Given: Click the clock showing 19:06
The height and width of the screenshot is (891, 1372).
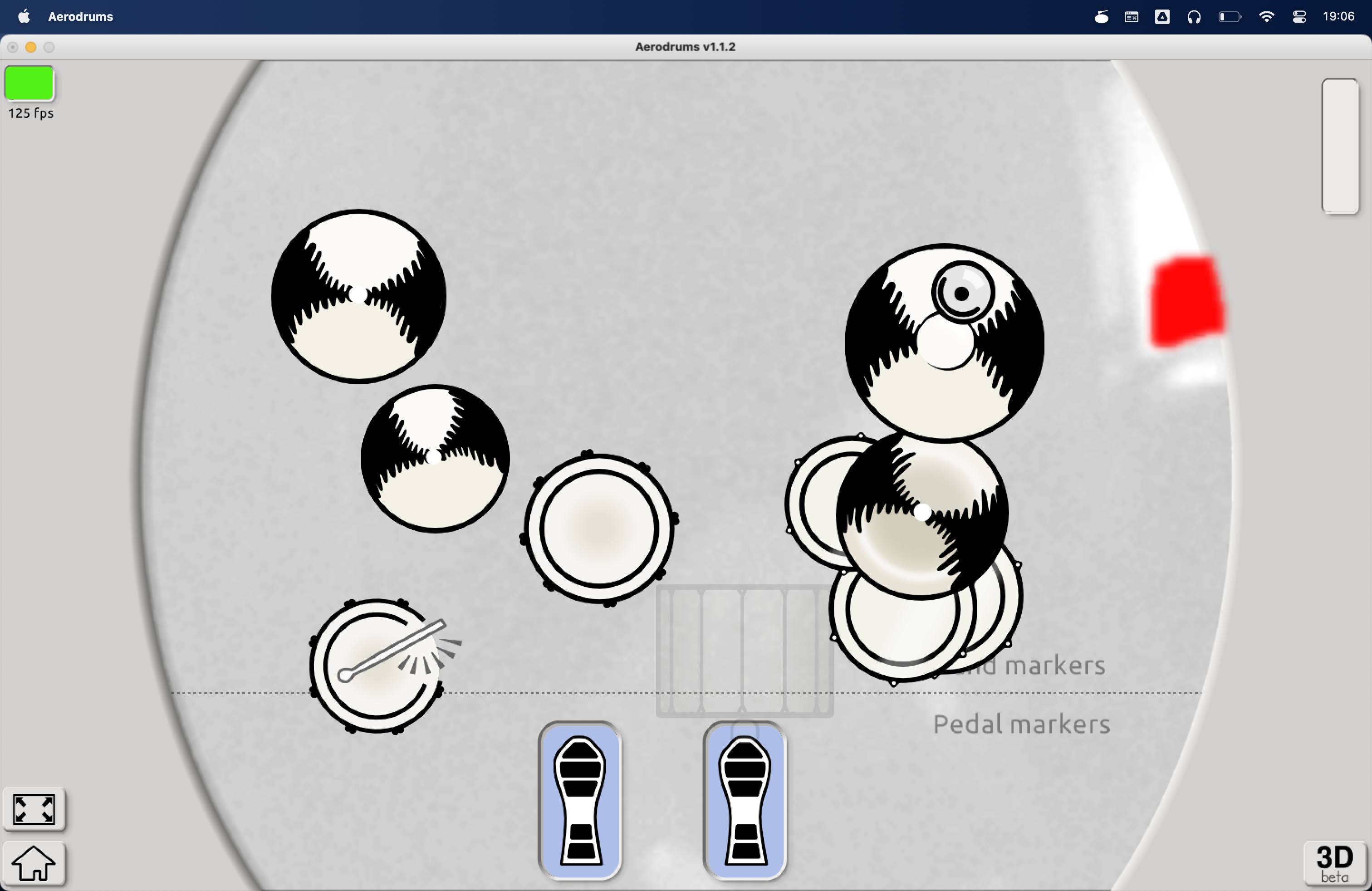Looking at the screenshot, I should (1338, 17).
